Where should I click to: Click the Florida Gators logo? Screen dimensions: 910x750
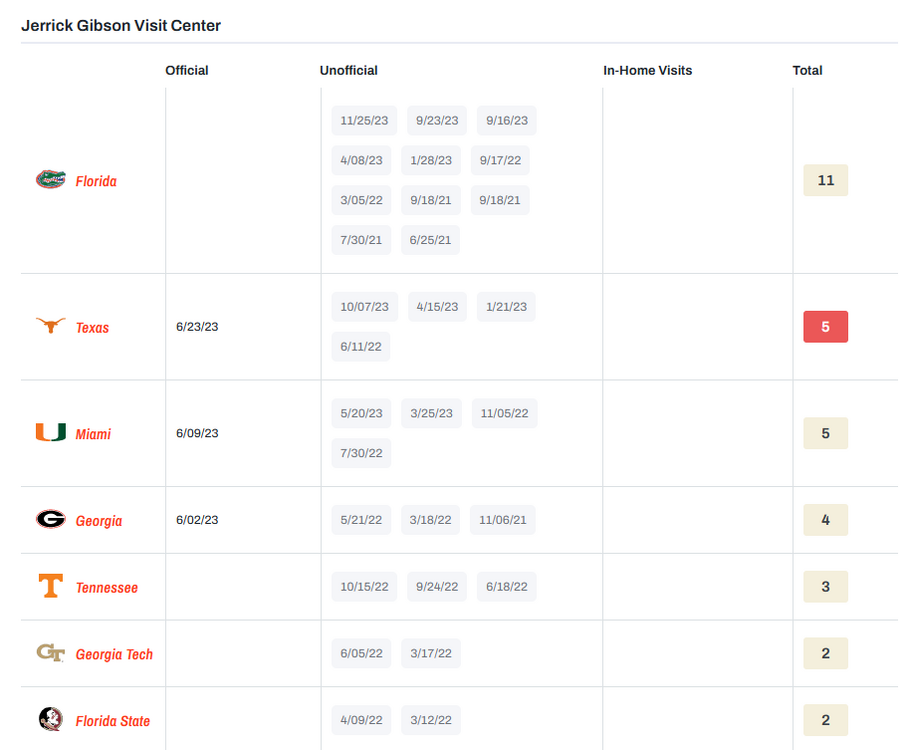pos(51,180)
